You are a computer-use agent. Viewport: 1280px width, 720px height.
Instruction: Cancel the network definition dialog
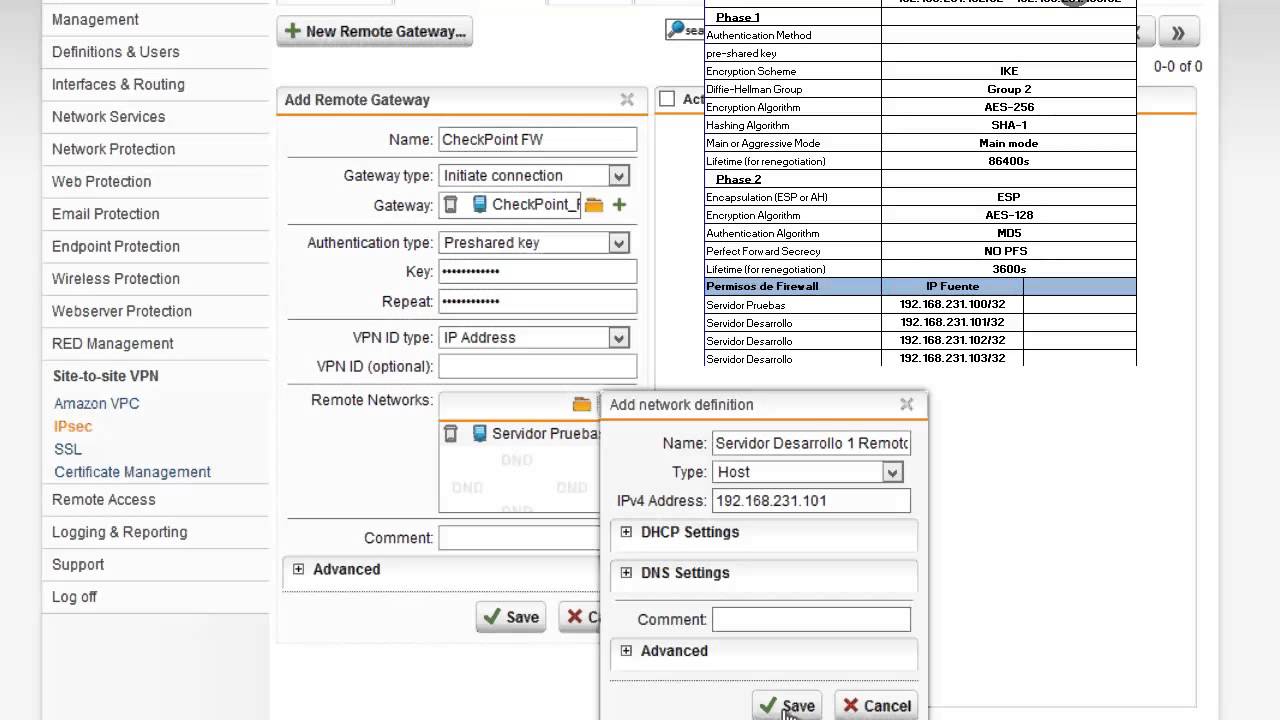tap(876, 705)
